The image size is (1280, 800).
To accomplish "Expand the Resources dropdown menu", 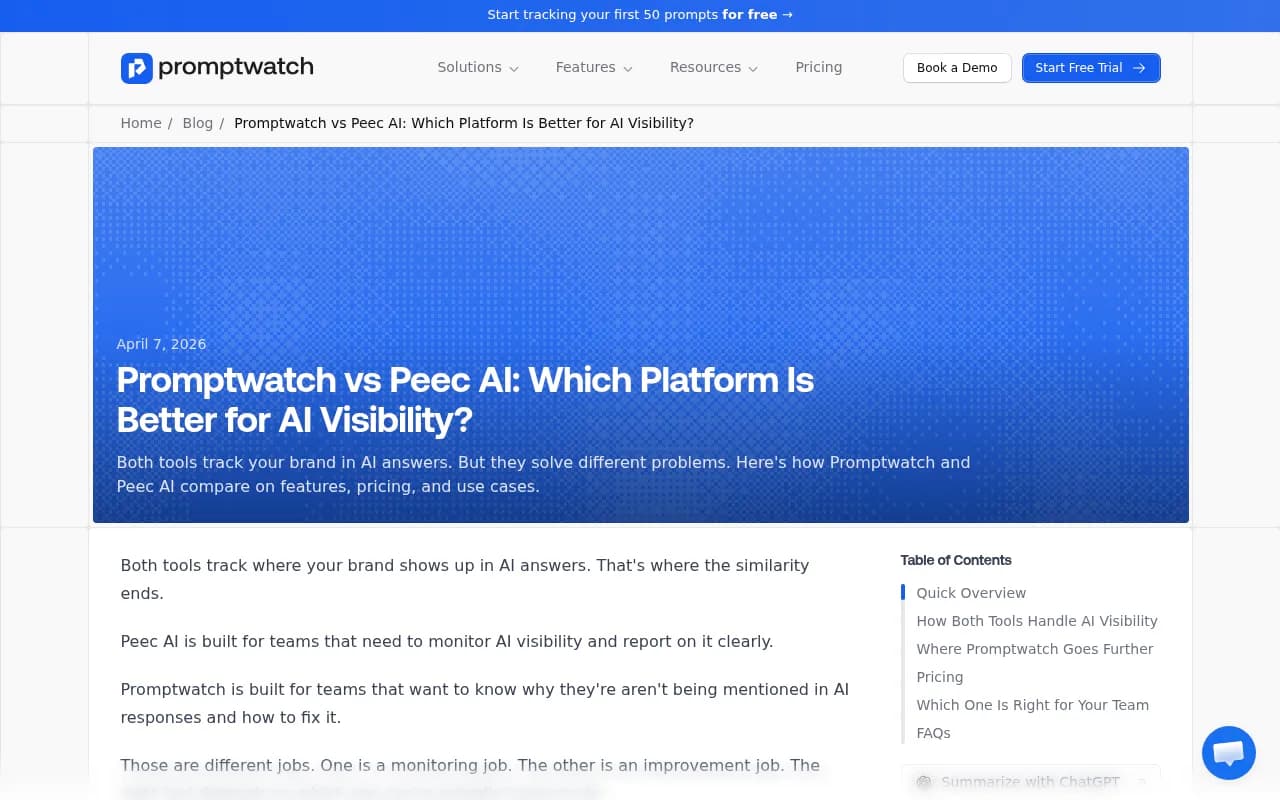I will (x=714, y=68).
